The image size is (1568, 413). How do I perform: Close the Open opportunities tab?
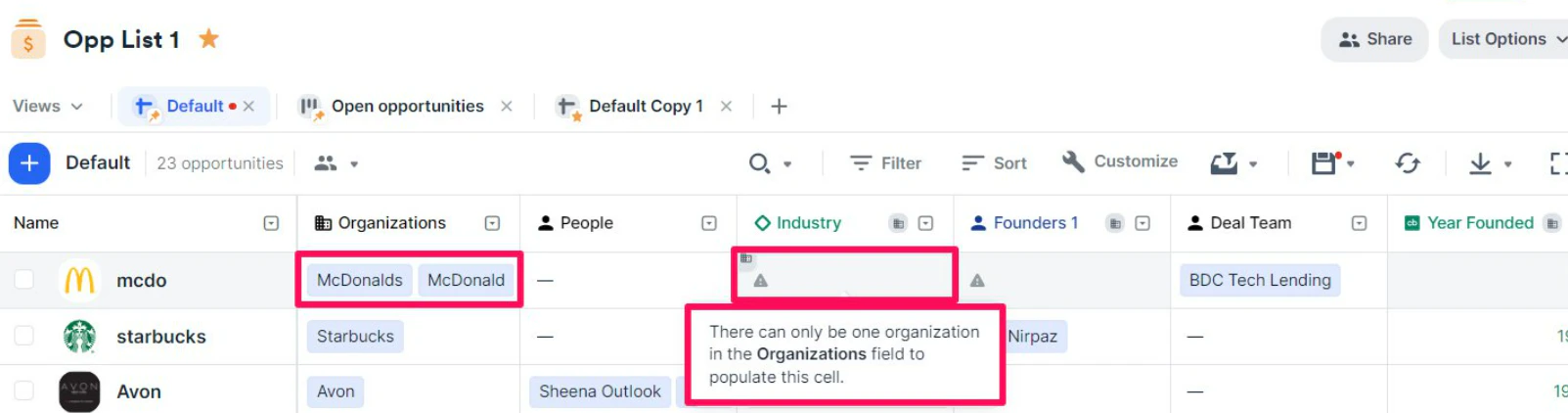click(507, 106)
